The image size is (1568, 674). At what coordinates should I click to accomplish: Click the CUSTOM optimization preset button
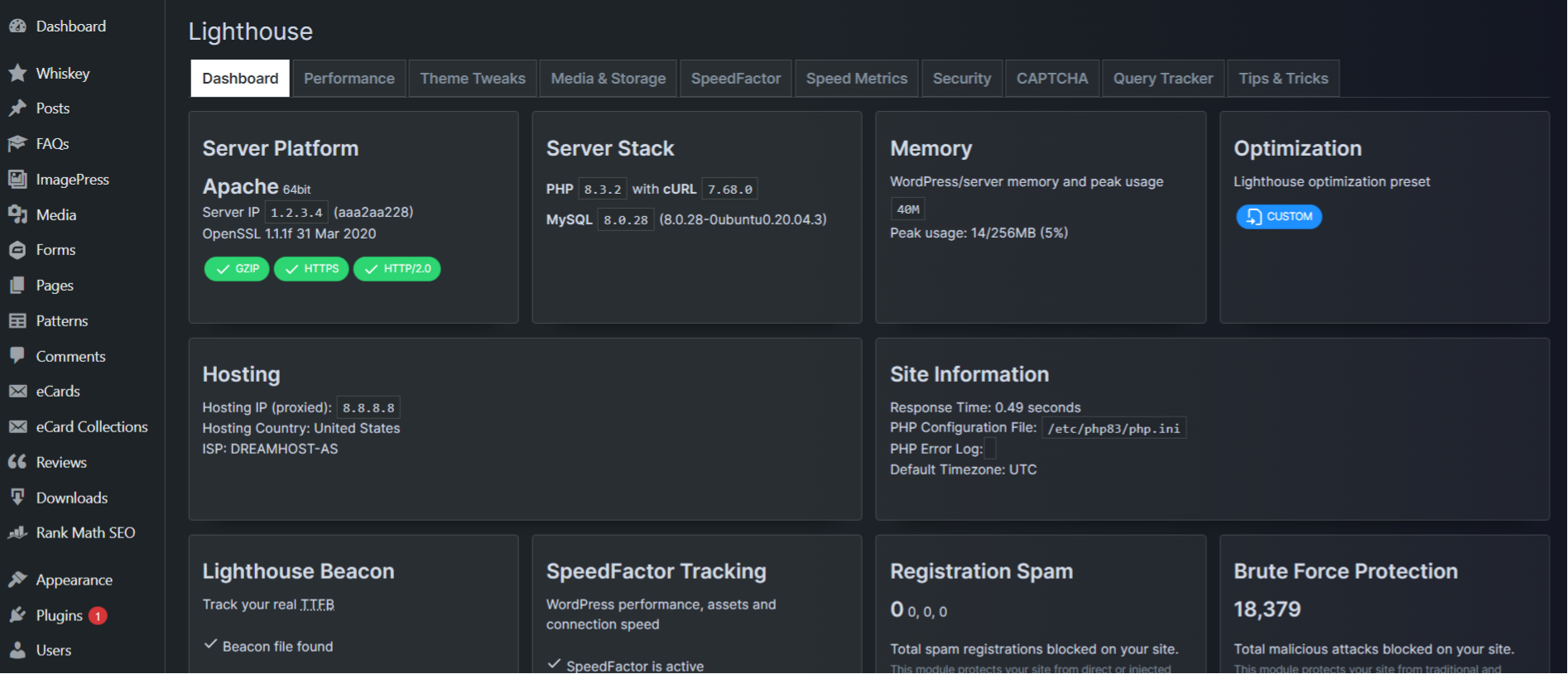click(1278, 217)
